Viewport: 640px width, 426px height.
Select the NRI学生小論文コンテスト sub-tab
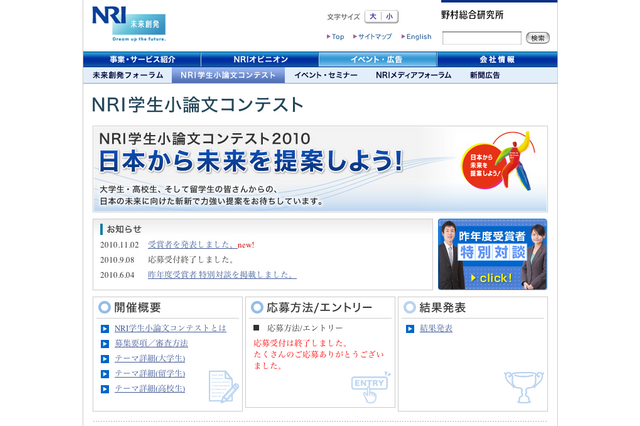(228, 75)
